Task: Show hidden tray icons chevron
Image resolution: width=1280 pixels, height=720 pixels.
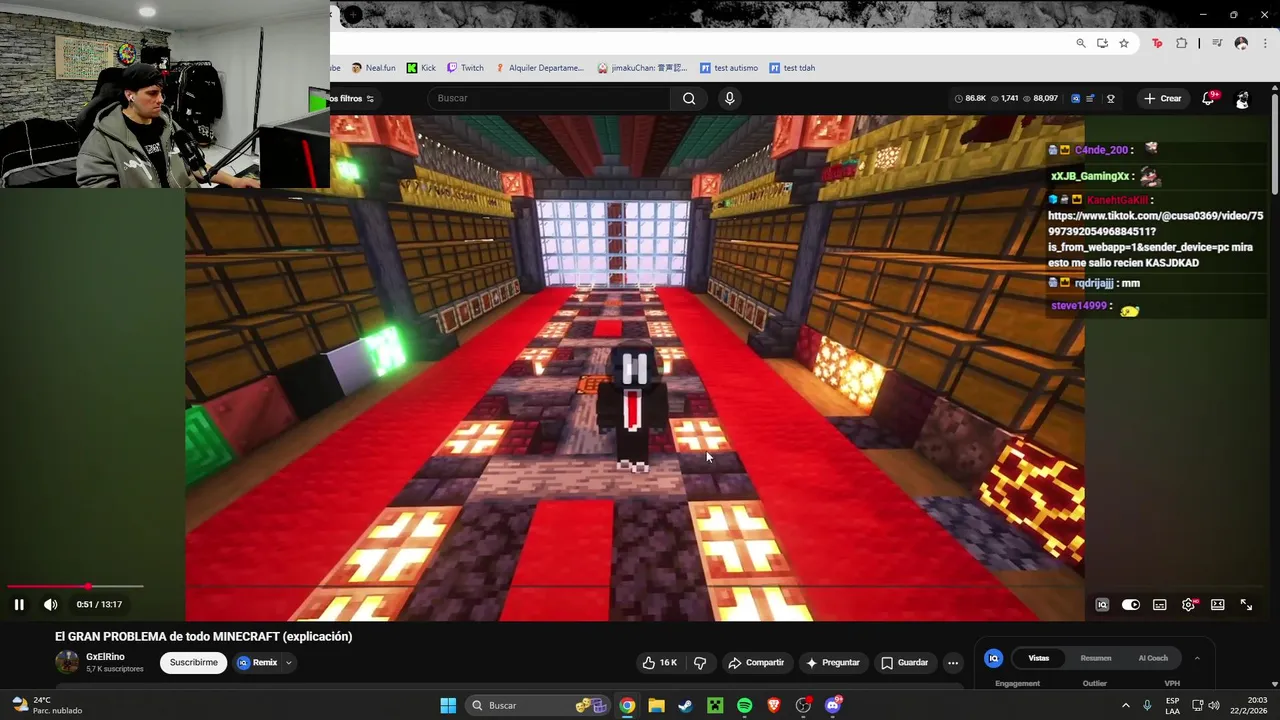Action: pyautogui.click(x=1125, y=705)
